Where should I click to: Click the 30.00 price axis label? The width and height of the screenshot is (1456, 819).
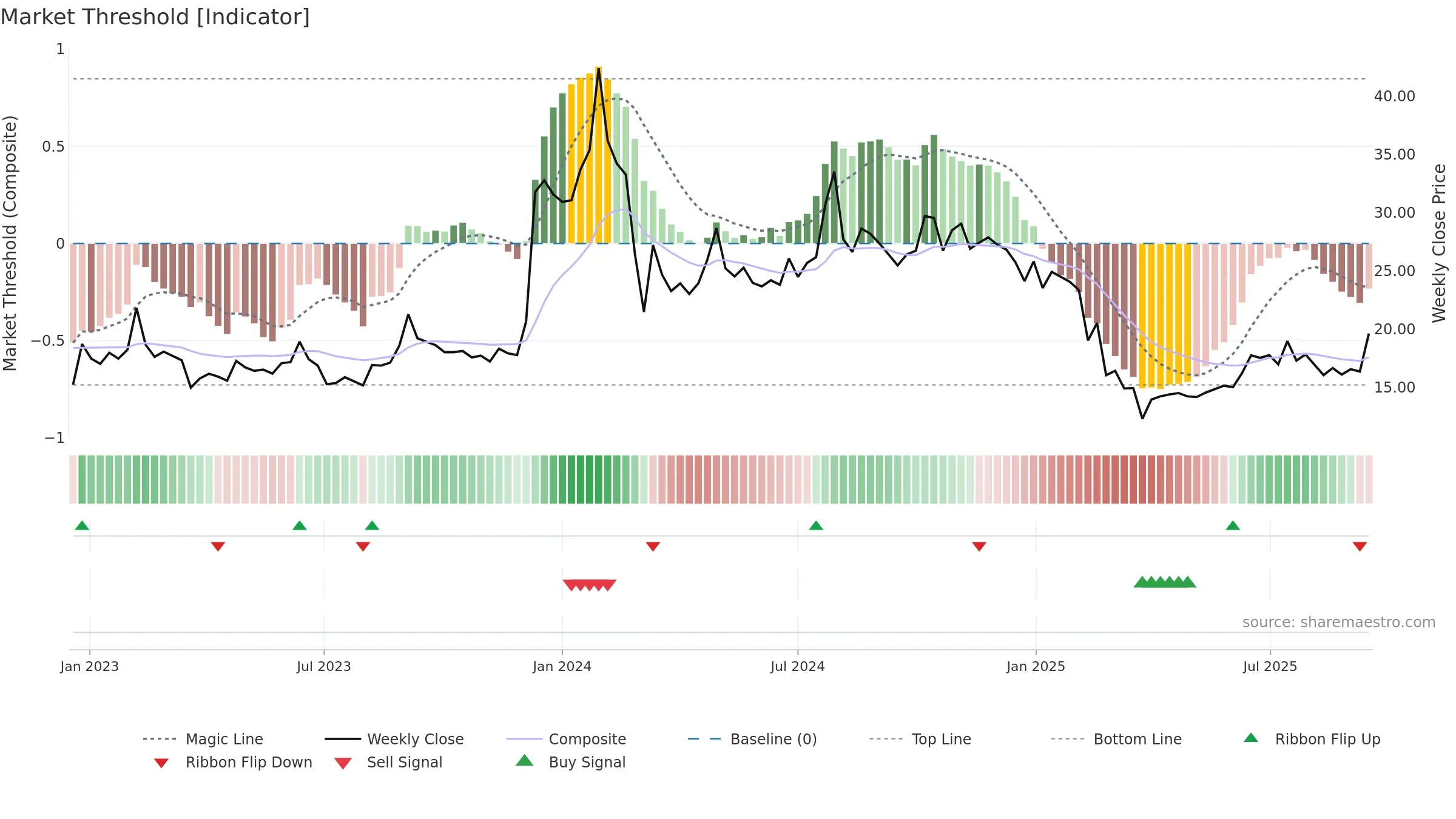[1395, 212]
